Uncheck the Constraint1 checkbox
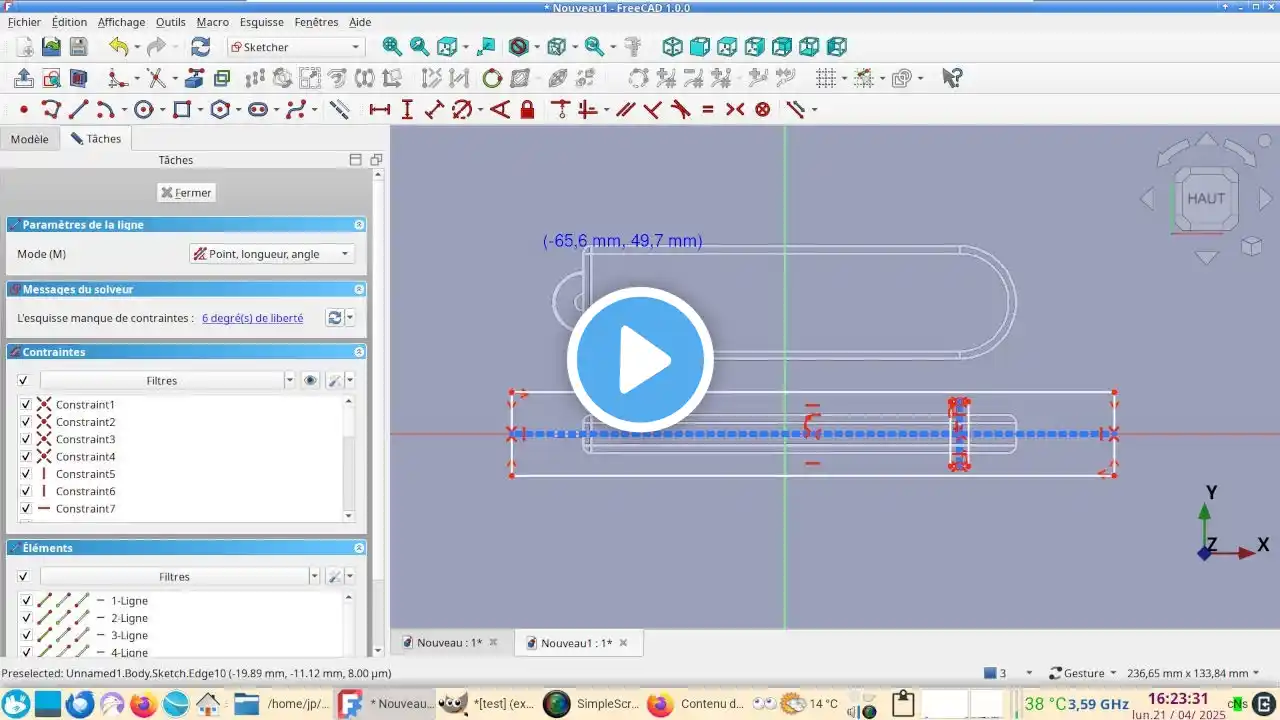This screenshot has height=720, width=1280. pos(26,405)
